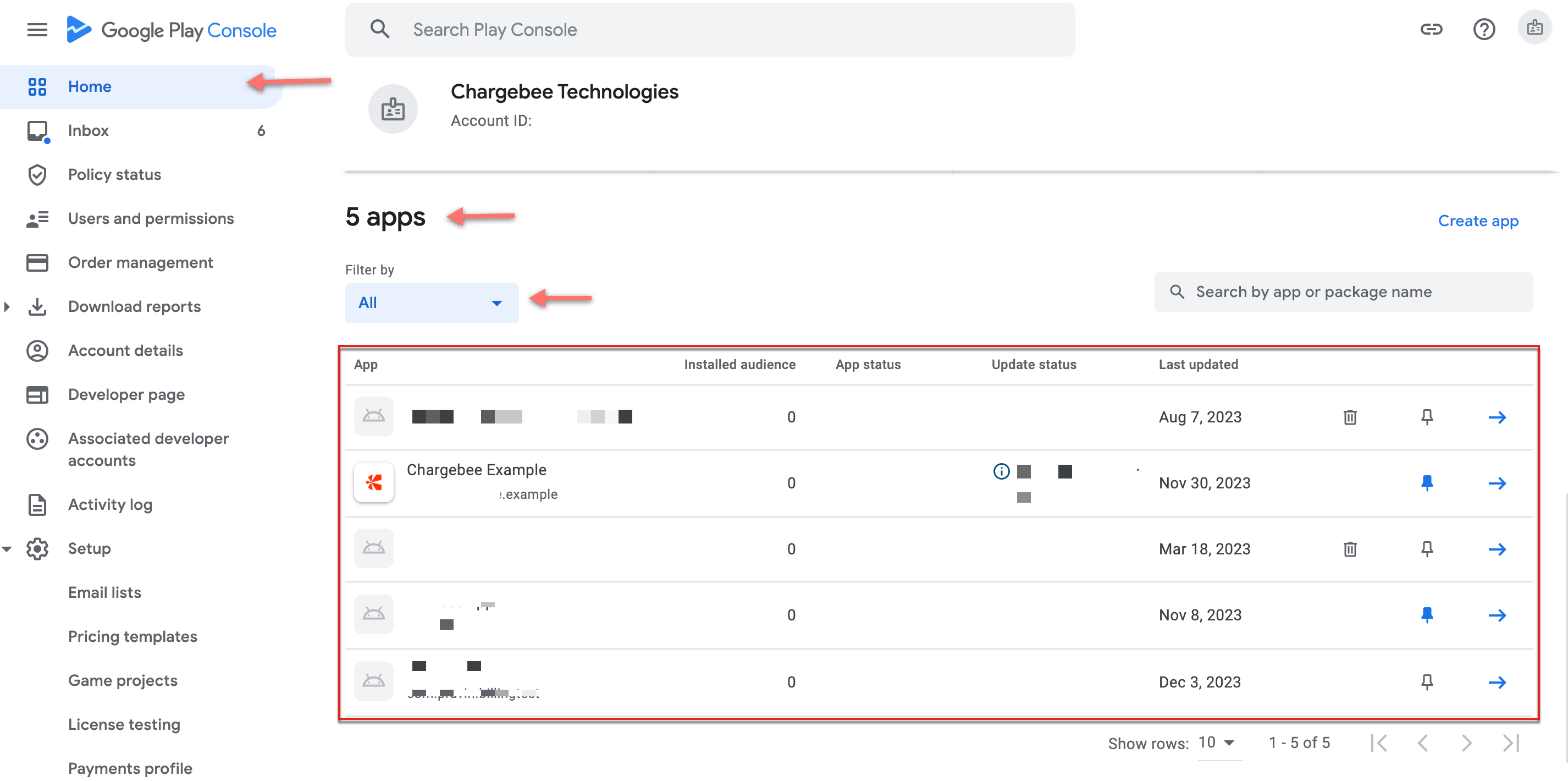Expand the Download reports section
1568x781 pixels.
(7, 307)
